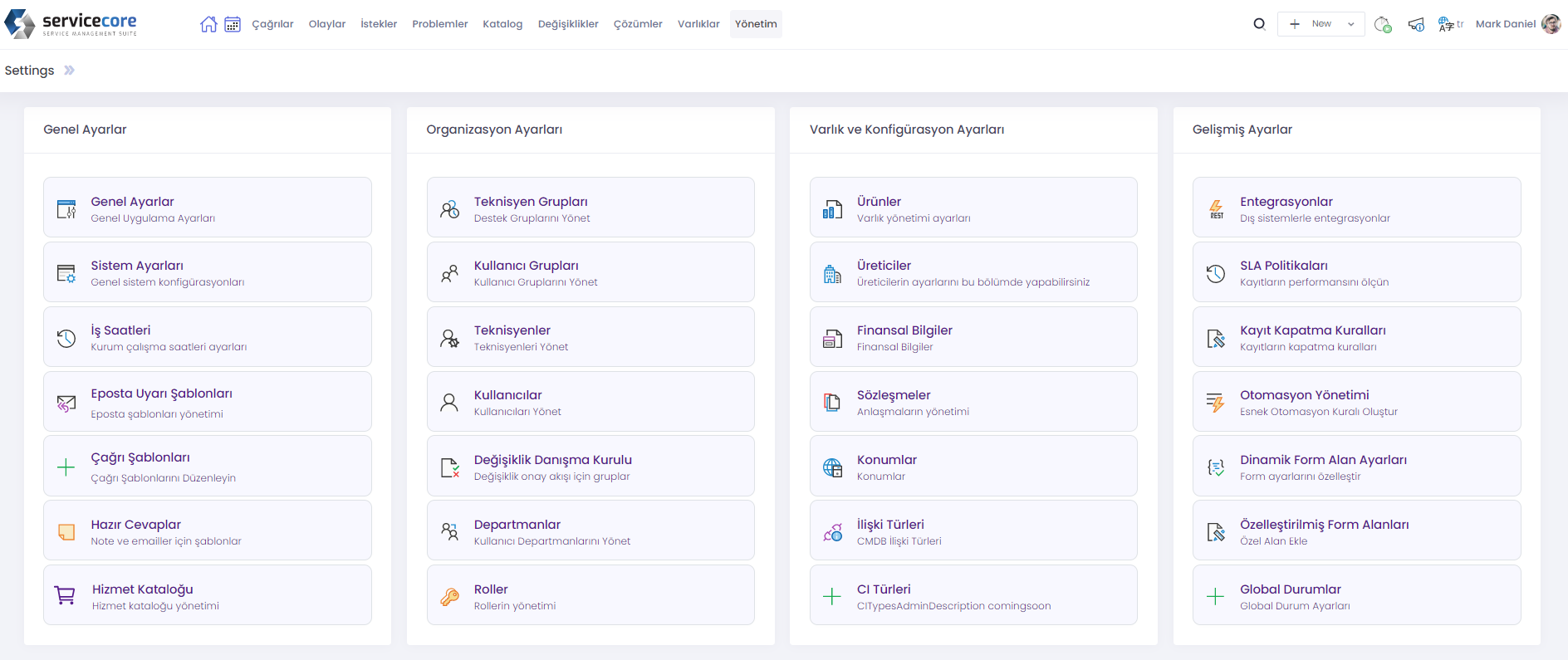Select the Varlıklar menu item
This screenshot has height=660, width=1568.
click(x=698, y=24)
